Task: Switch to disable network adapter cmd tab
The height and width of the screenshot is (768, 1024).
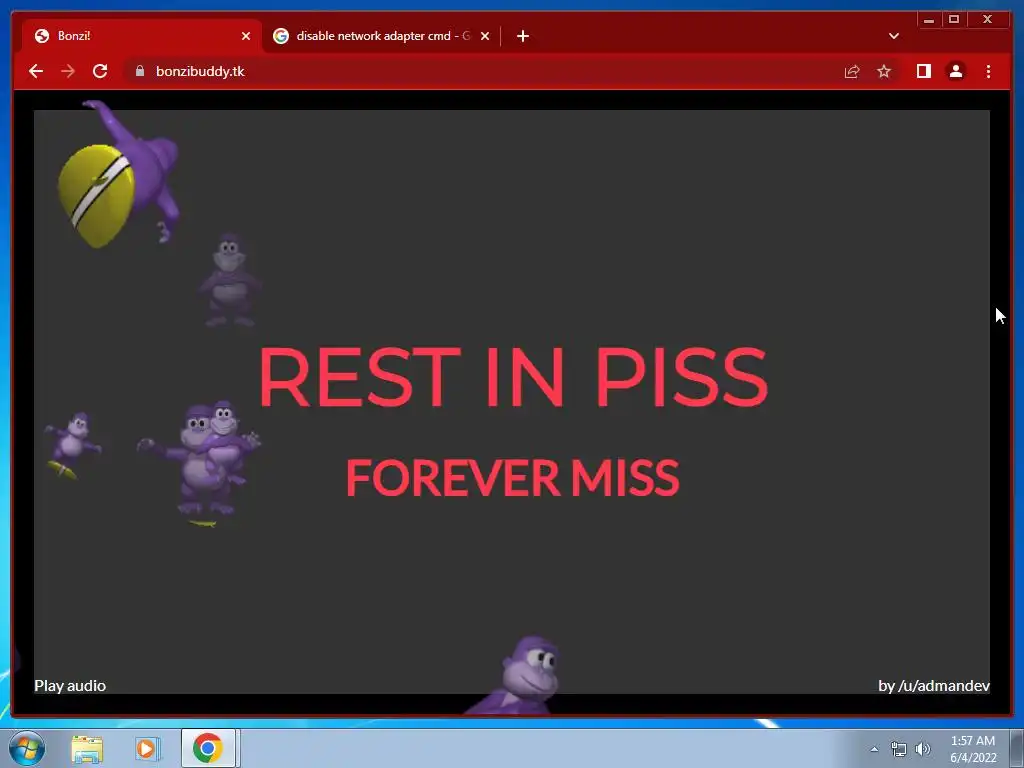Action: coord(382,36)
